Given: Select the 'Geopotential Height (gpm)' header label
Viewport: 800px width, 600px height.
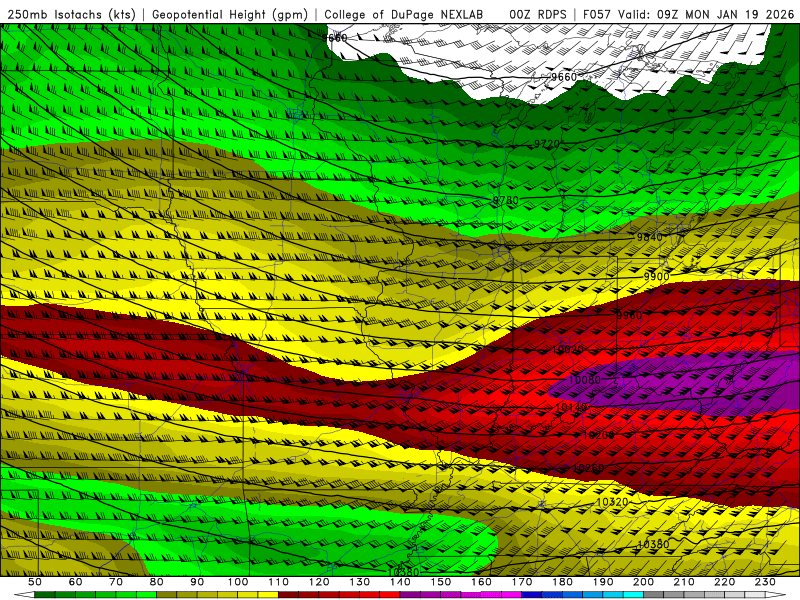Looking at the screenshot, I should (x=230, y=15).
